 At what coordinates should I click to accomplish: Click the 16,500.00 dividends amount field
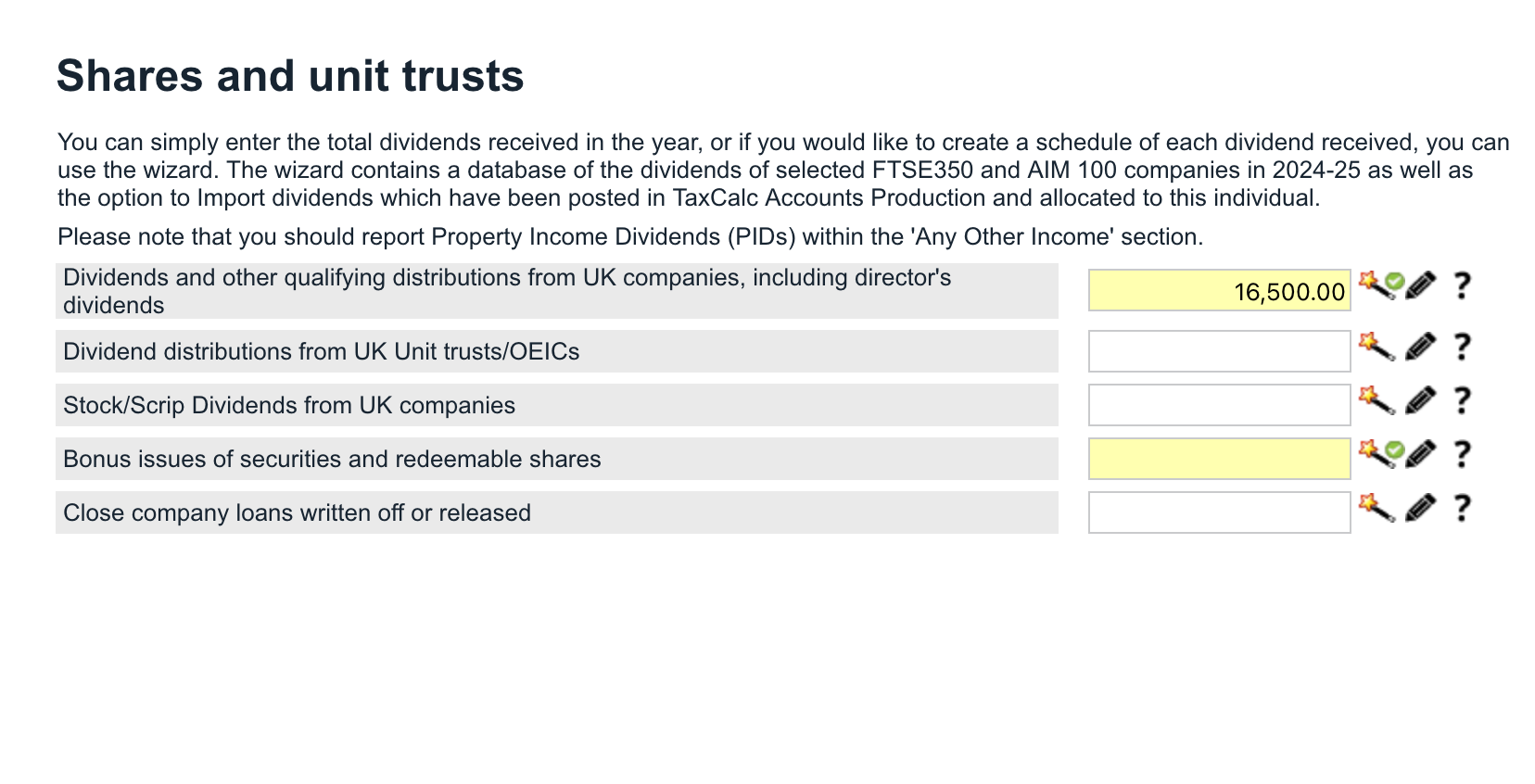pos(1219,291)
